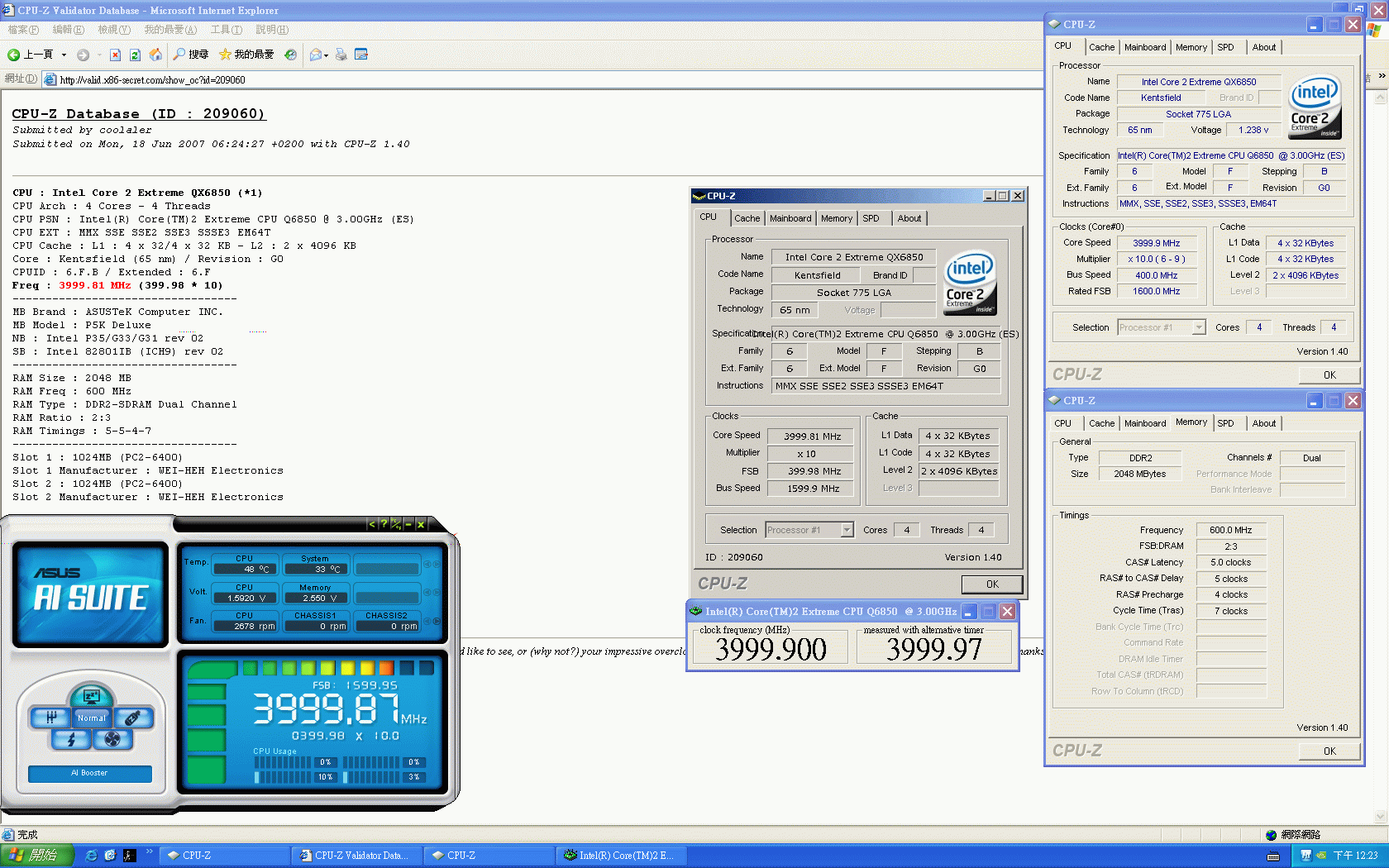Screen dimensions: 1389x868
Task: Open the 工具(T) menu
Action: (227, 30)
